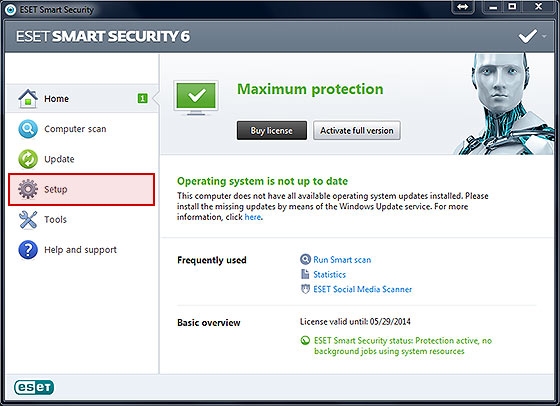This screenshot has height=406, width=560.
Task: Click the 'Maximum protection' heading
Action: 310,89
